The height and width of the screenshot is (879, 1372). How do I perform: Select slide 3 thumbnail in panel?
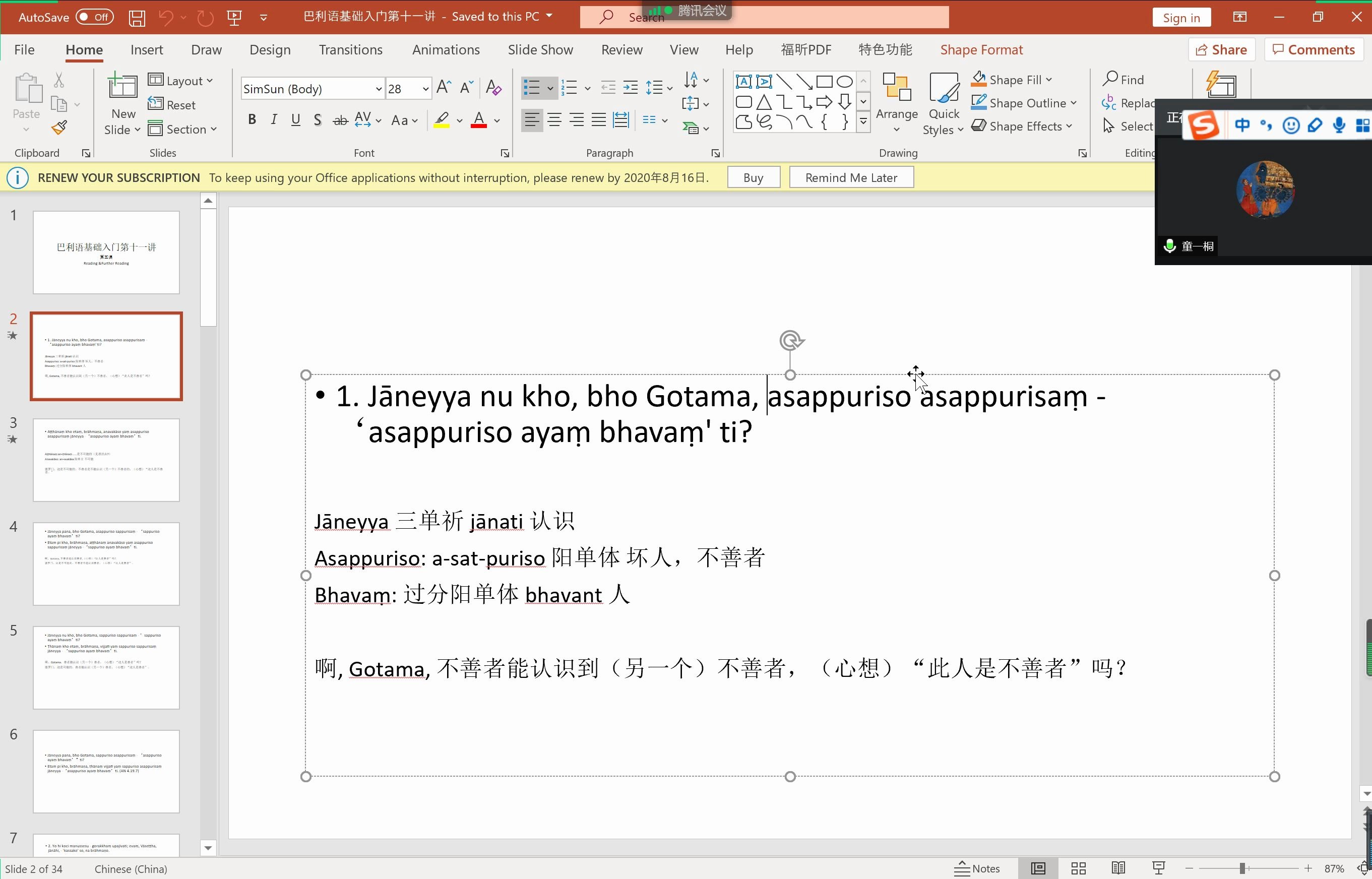[x=106, y=458]
